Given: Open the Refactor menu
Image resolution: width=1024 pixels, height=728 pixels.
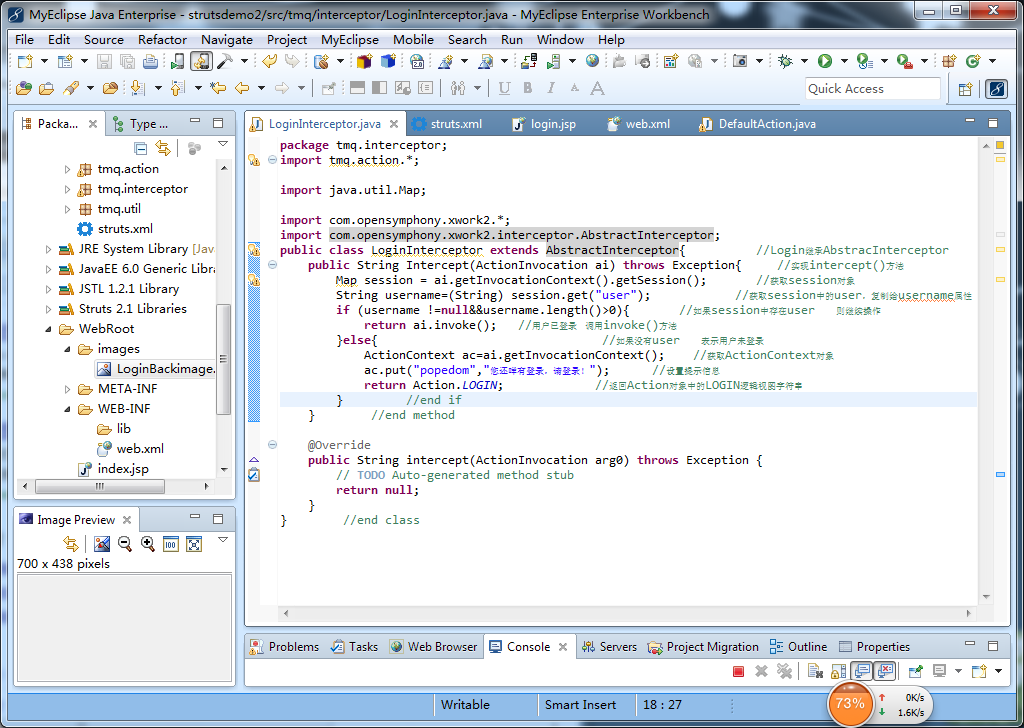Looking at the screenshot, I should pos(162,40).
